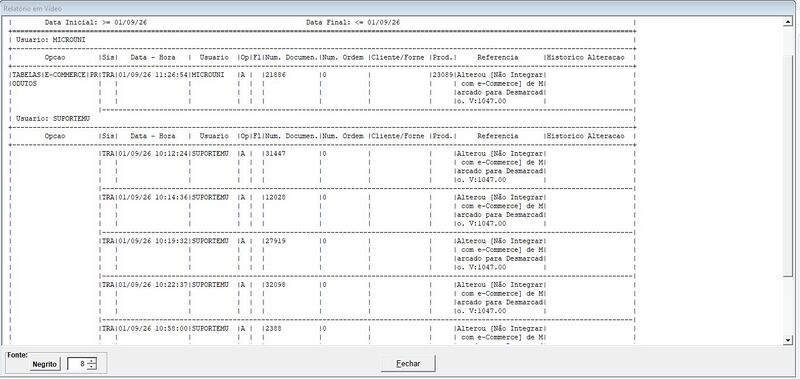Click 'Cliente/Forne' header under Usuario: SUPORTEMU
The image size is (800, 379).
(x=398, y=136)
